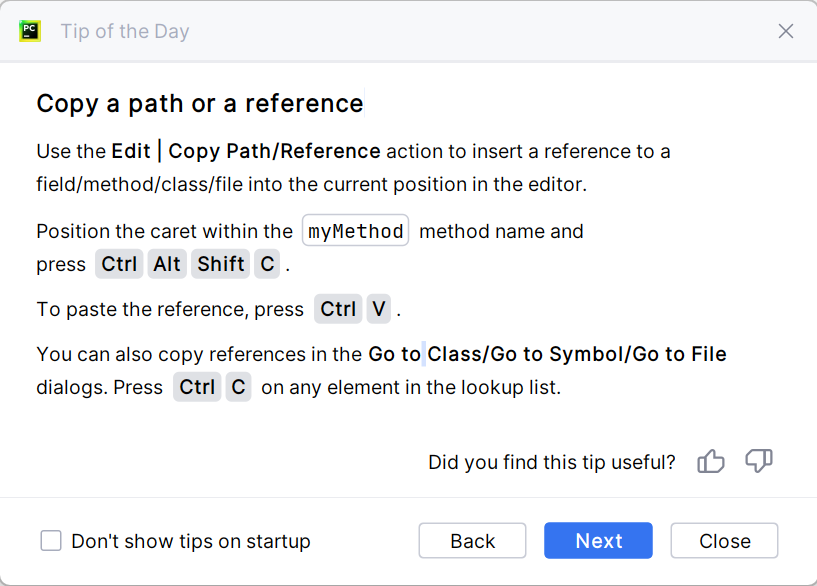Click the Don't show tips on startup label
The image size is (817, 586).
(x=191, y=541)
